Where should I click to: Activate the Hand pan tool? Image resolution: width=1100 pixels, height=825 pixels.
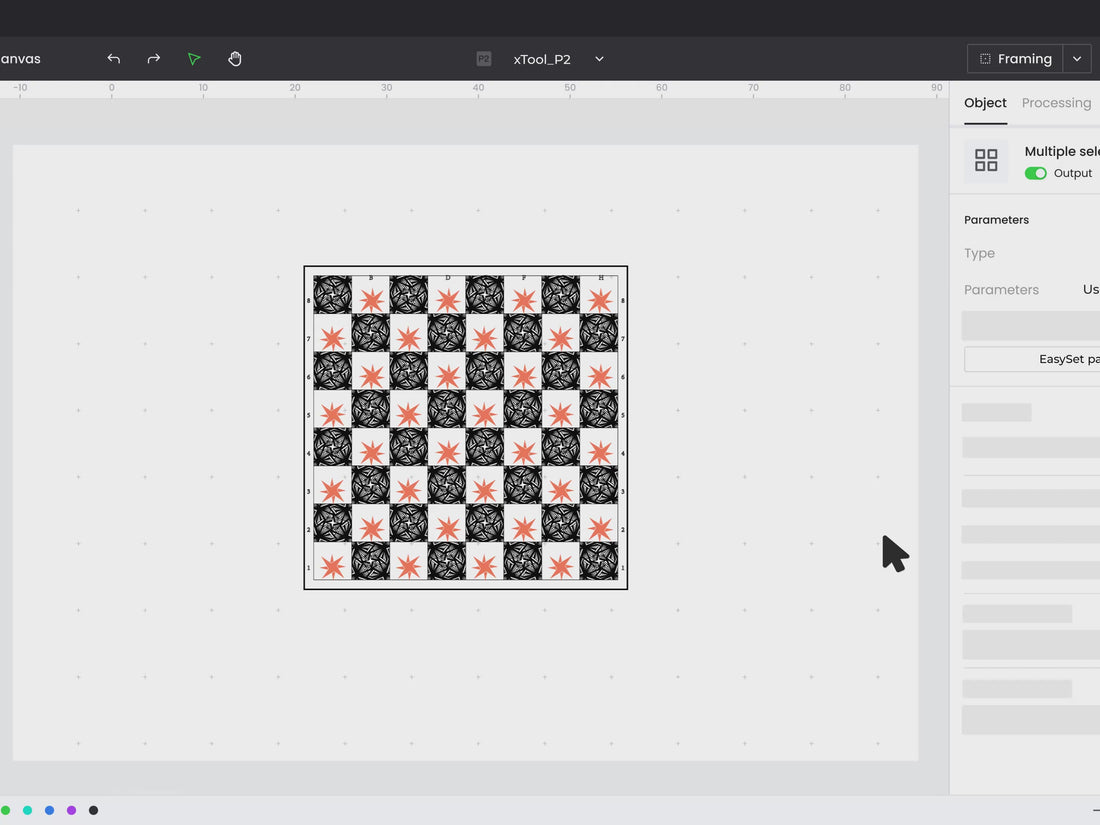(235, 59)
